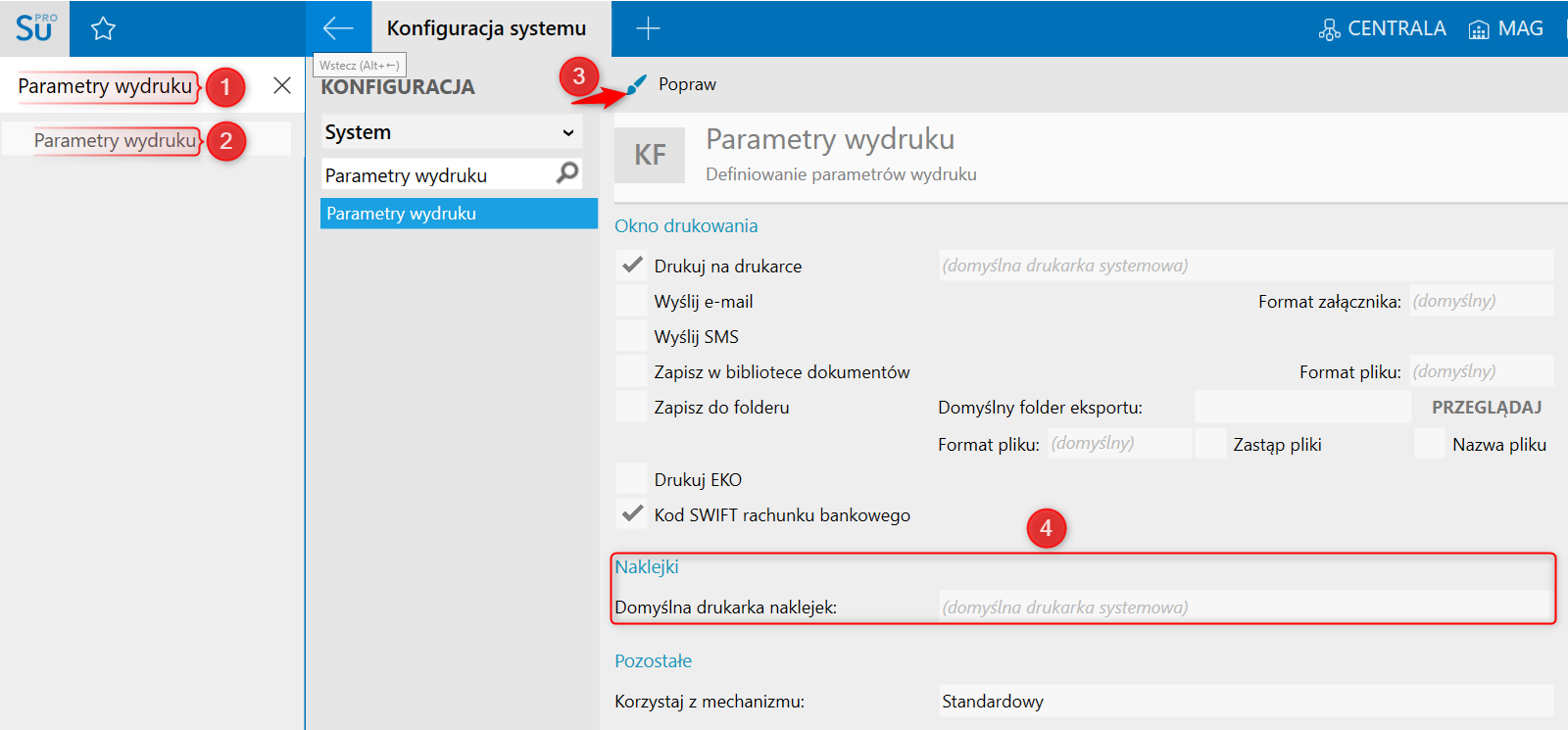The image size is (1568, 730).
Task: Enable the Wyślij e-mail checkbox
Action: 632,302
